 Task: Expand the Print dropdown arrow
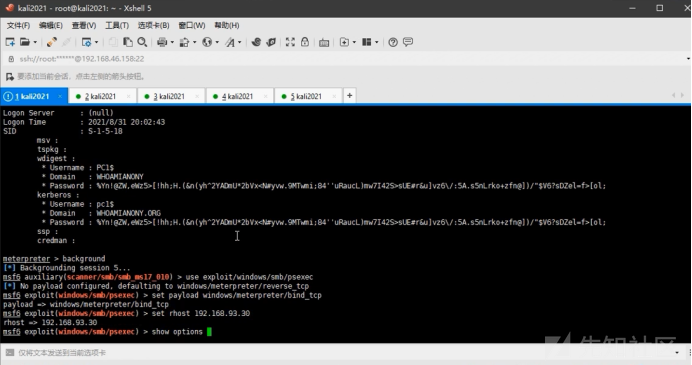[172, 42]
